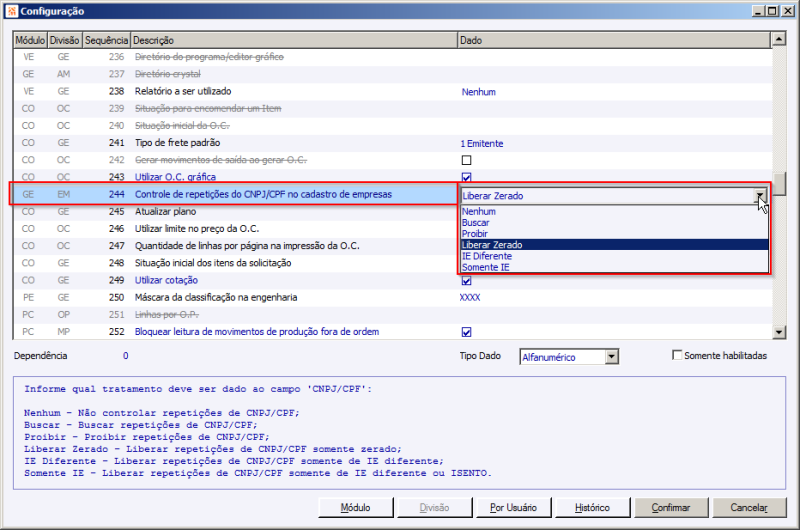Click the Dado column header
This screenshot has height=530, width=800.
click(614, 40)
